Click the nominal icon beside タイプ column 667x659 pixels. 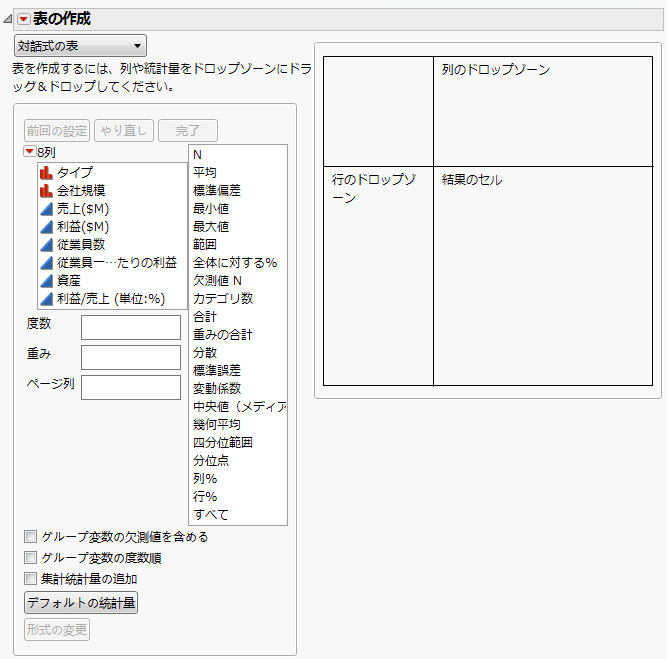pos(46,173)
